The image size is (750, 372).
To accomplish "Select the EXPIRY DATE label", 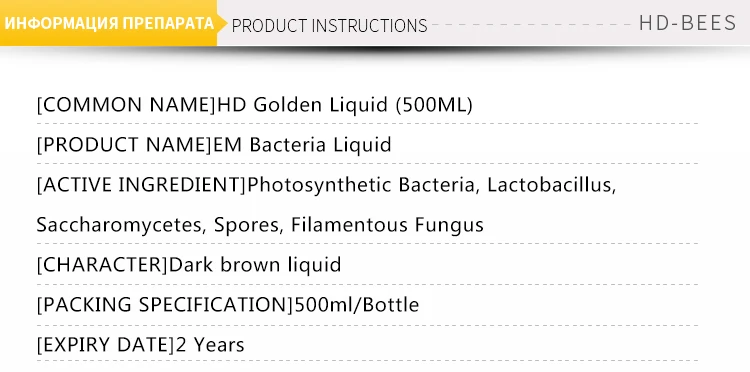I will pos(106,345).
